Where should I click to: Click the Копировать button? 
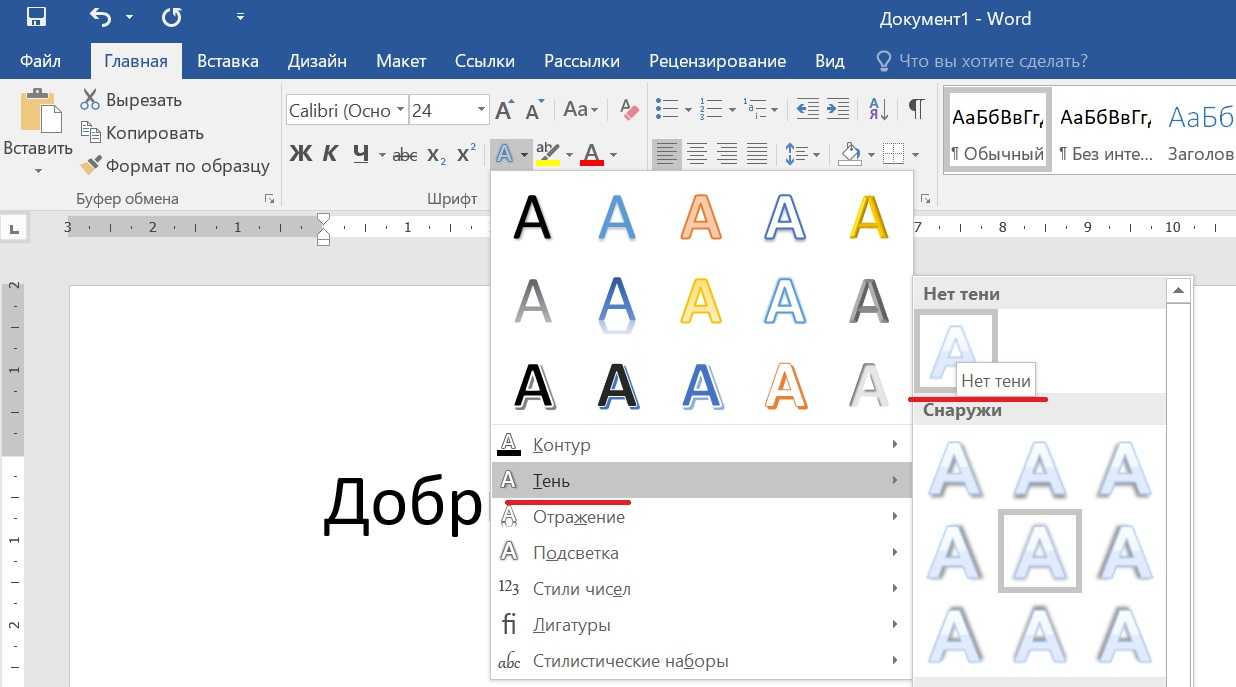142,133
